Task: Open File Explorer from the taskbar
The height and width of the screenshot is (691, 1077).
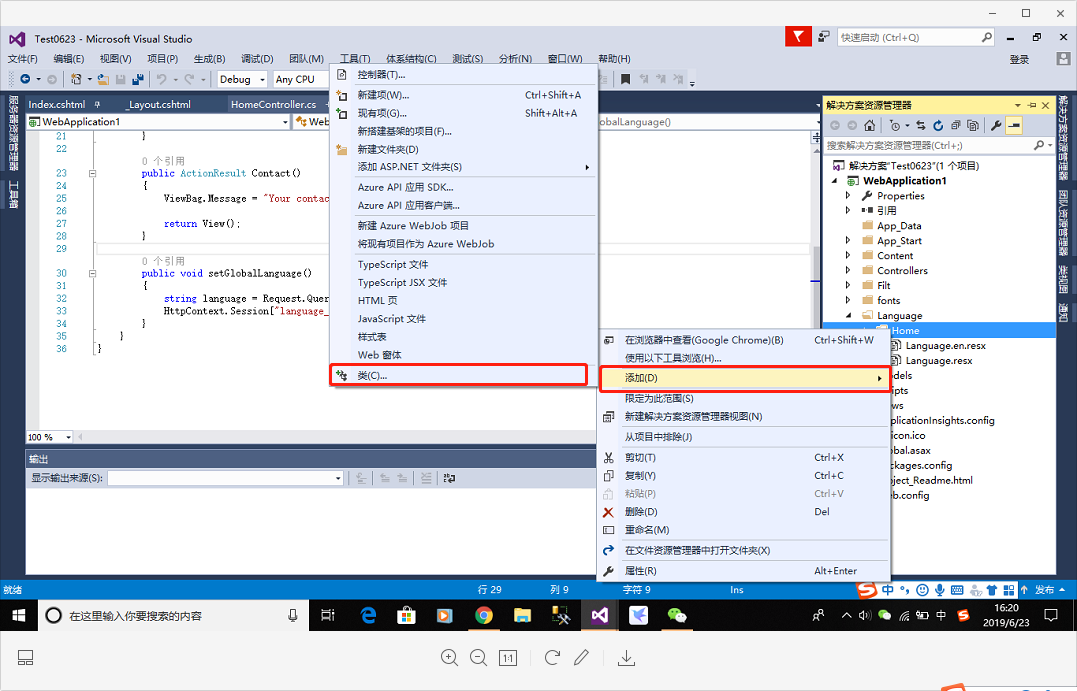Action: pos(523,615)
